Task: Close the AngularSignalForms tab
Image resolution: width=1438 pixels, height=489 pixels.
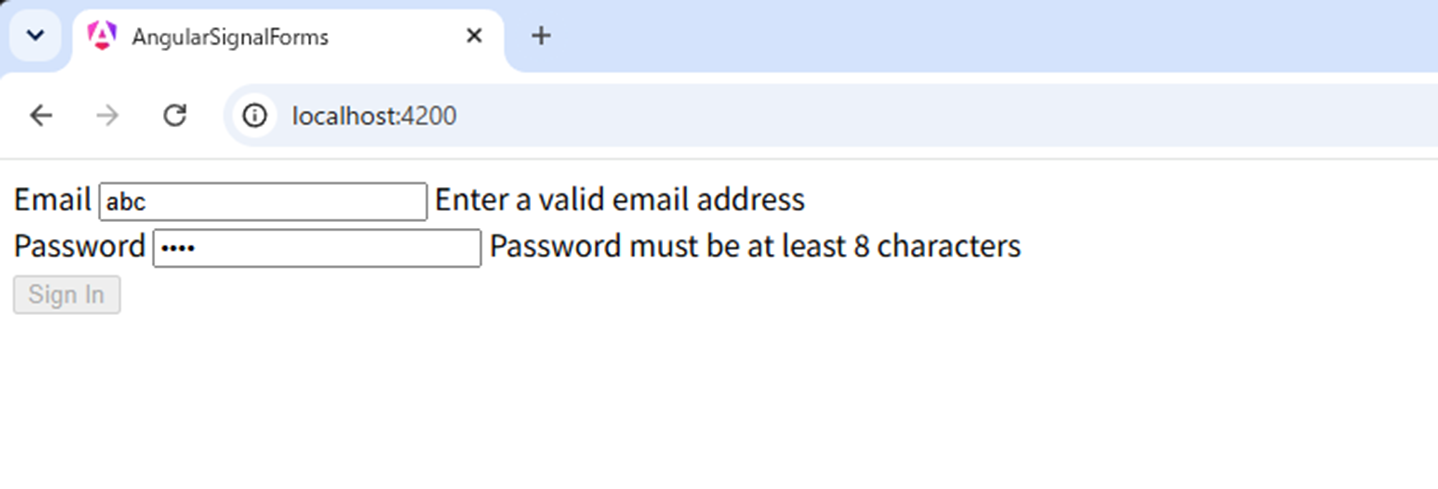Action: (x=474, y=36)
